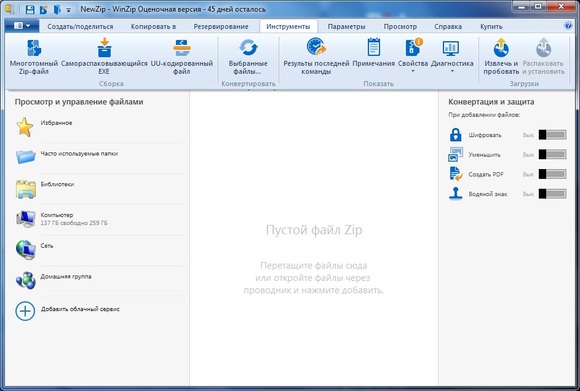
Task: Select the Инструменты tab
Action: point(288,27)
